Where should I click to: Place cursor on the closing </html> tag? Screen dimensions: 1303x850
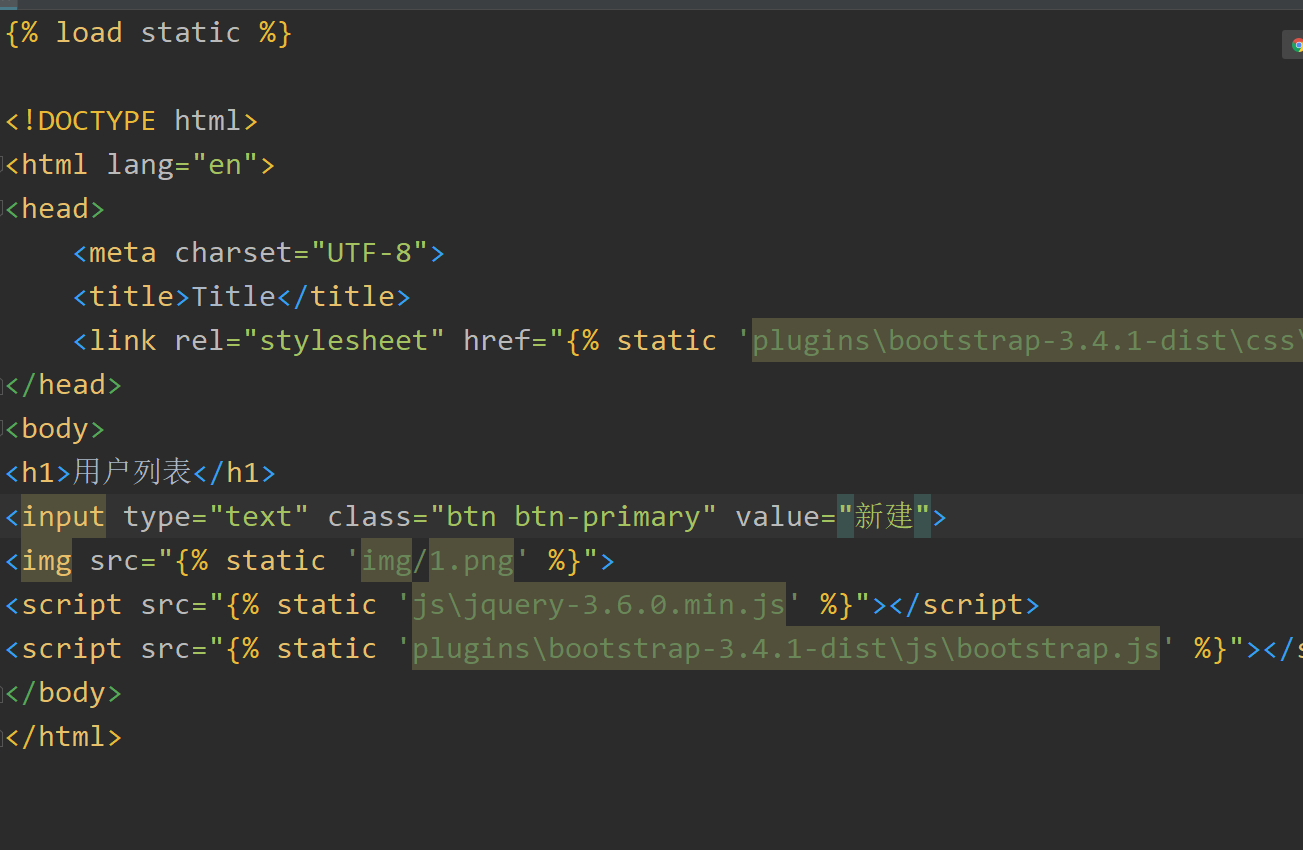(x=64, y=737)
